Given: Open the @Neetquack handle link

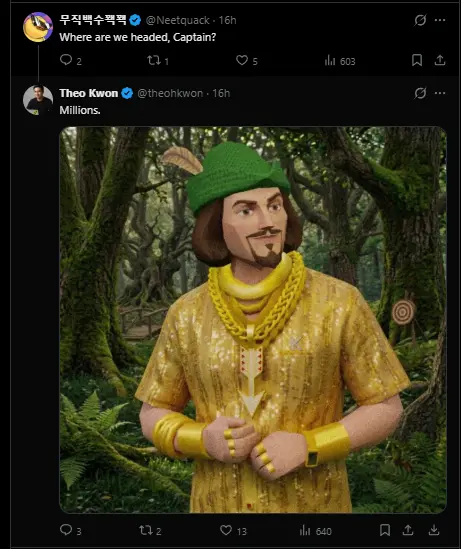Looking at the screenshot, I should click(177, 20).
